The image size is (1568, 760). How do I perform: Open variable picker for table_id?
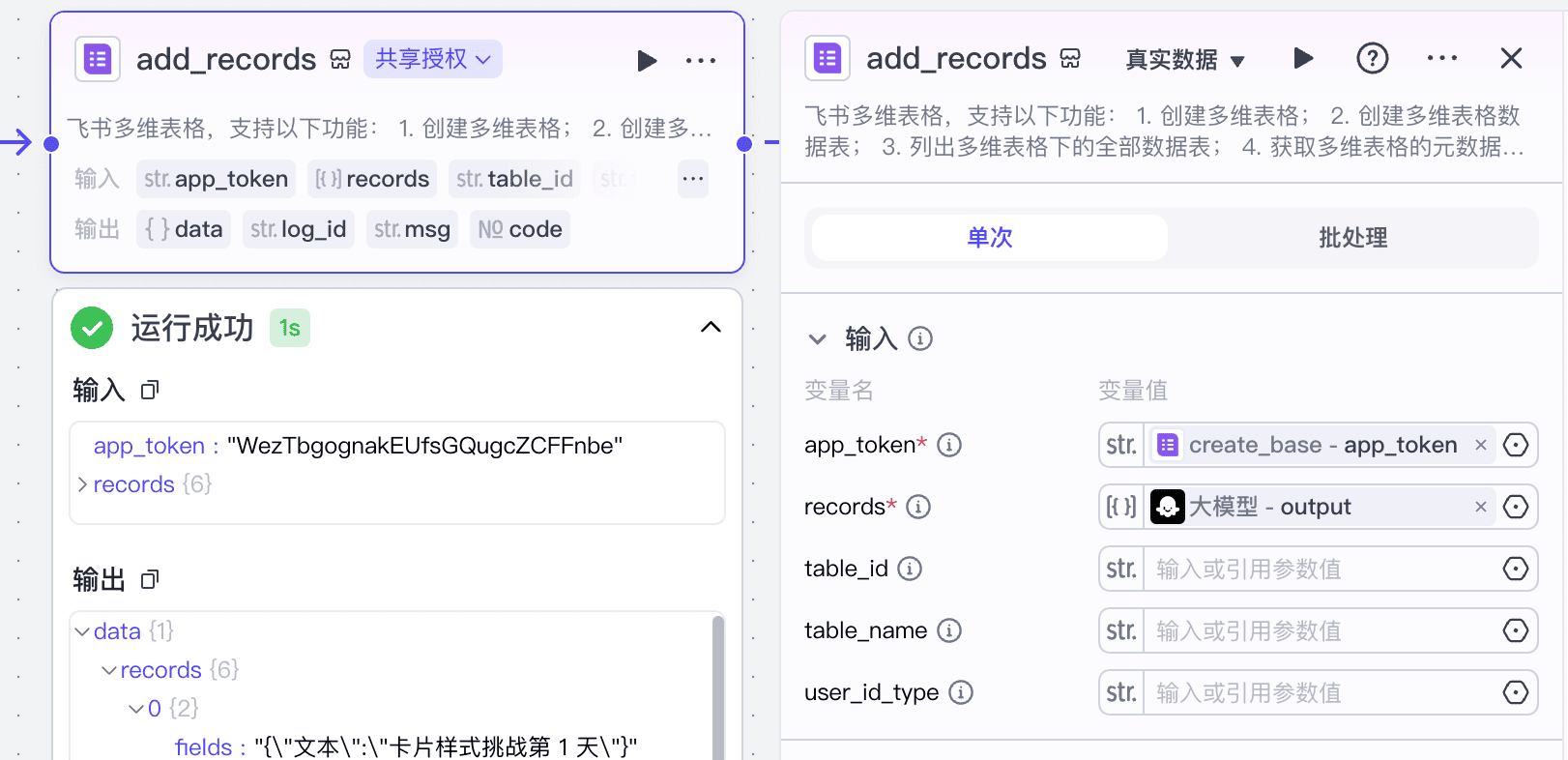(1516, 569)
